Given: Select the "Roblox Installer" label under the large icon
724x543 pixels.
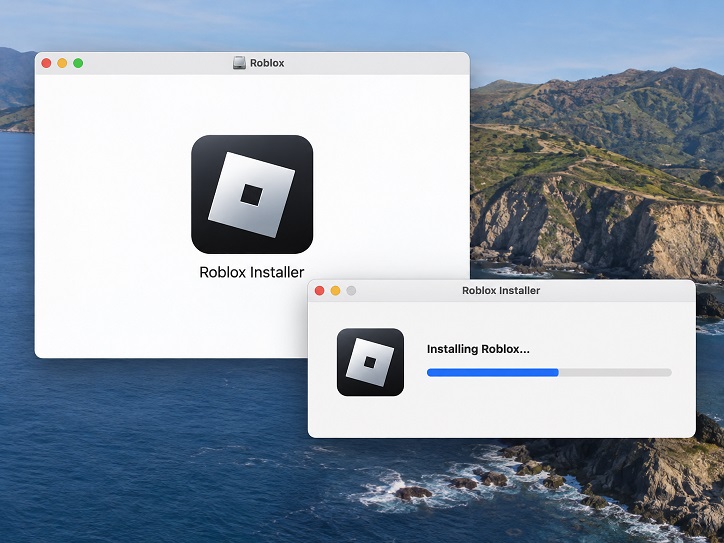Looking at the screenshot, I should coord(252,272).
